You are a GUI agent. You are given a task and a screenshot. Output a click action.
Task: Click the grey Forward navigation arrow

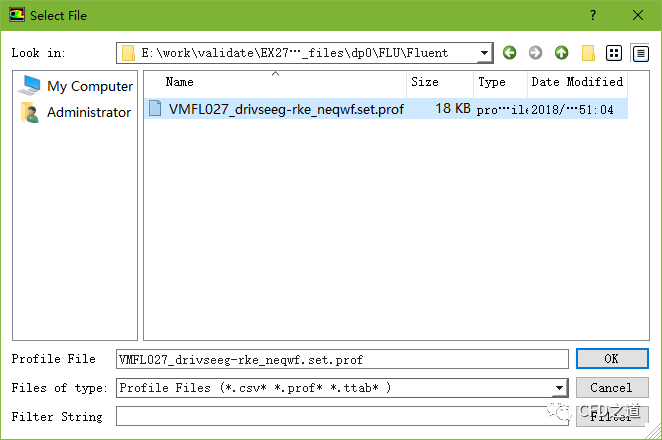point(536,53)
